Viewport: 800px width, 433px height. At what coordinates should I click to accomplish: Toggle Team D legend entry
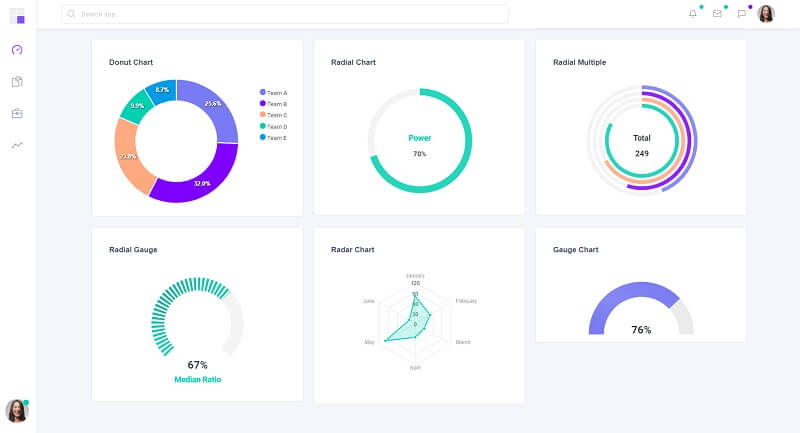(273, 127)
